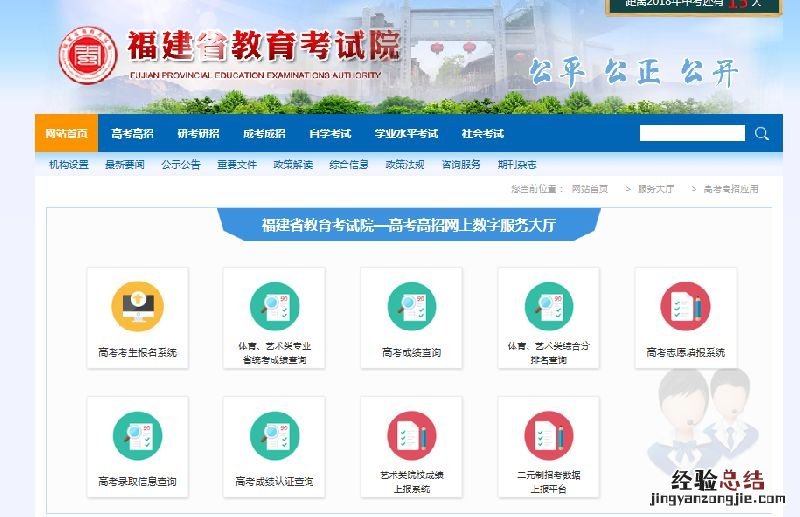The width and height of the screenshot is (800, 517).
Task: Open the 社会考试 navigation item
Action: pyautogui.click(x=482, y=134)
